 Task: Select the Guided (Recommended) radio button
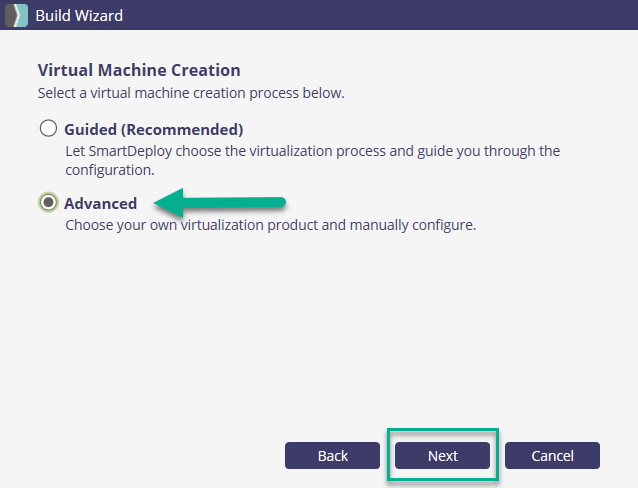tap(48, 129)
